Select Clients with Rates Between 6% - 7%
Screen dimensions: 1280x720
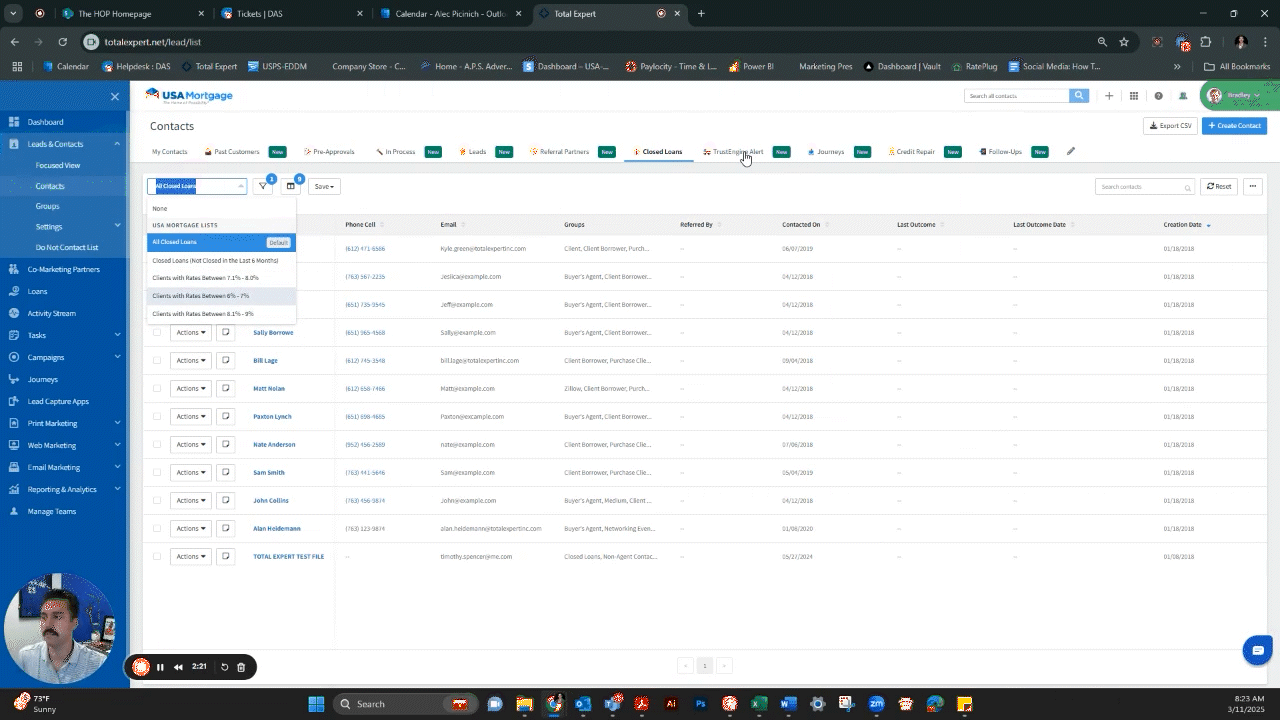(221, 296)
